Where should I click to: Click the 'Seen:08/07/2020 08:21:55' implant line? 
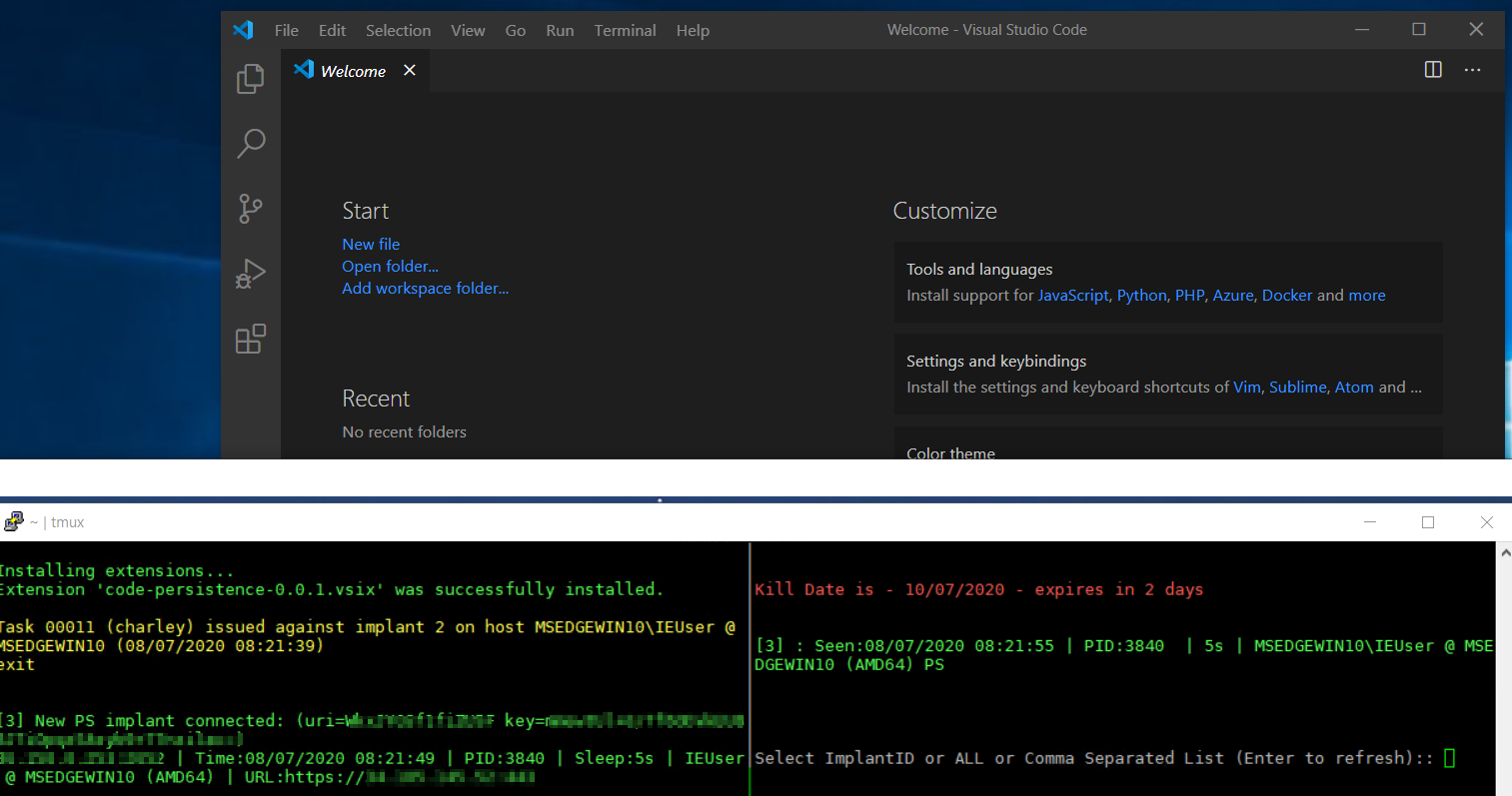click(x=1125, y=655)
